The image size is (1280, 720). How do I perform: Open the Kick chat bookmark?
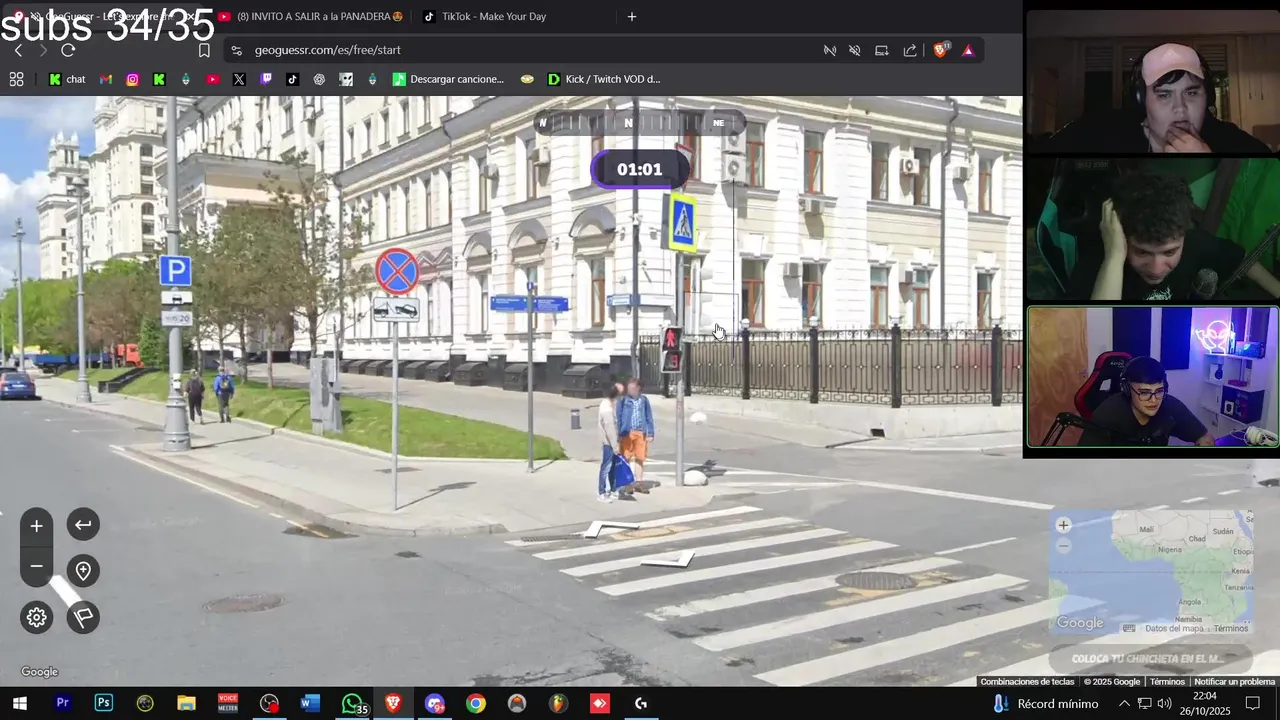67,79
